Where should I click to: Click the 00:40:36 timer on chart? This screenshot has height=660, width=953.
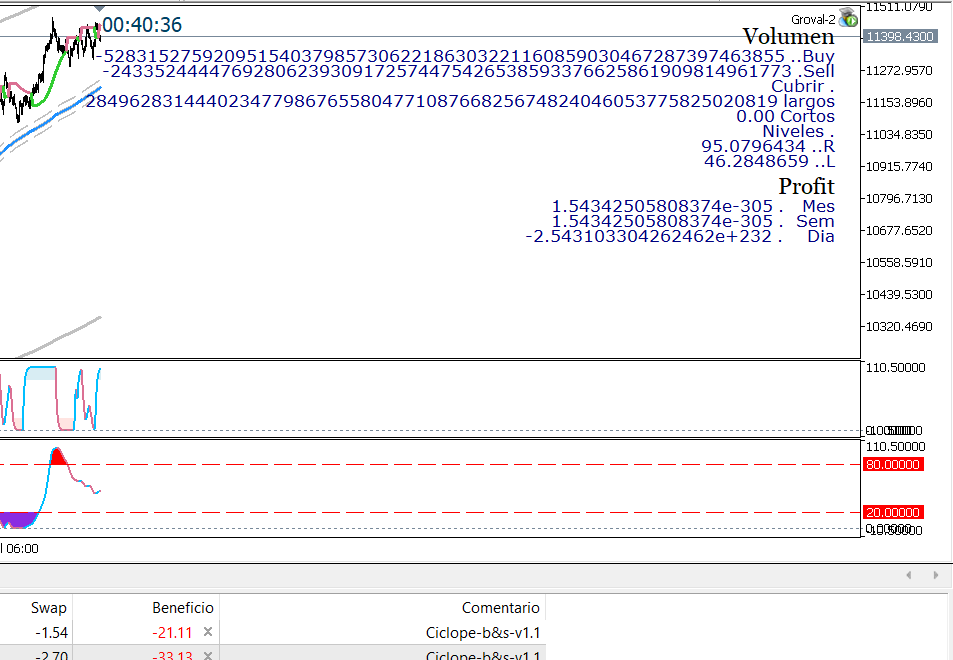click(x=142, y=25)
